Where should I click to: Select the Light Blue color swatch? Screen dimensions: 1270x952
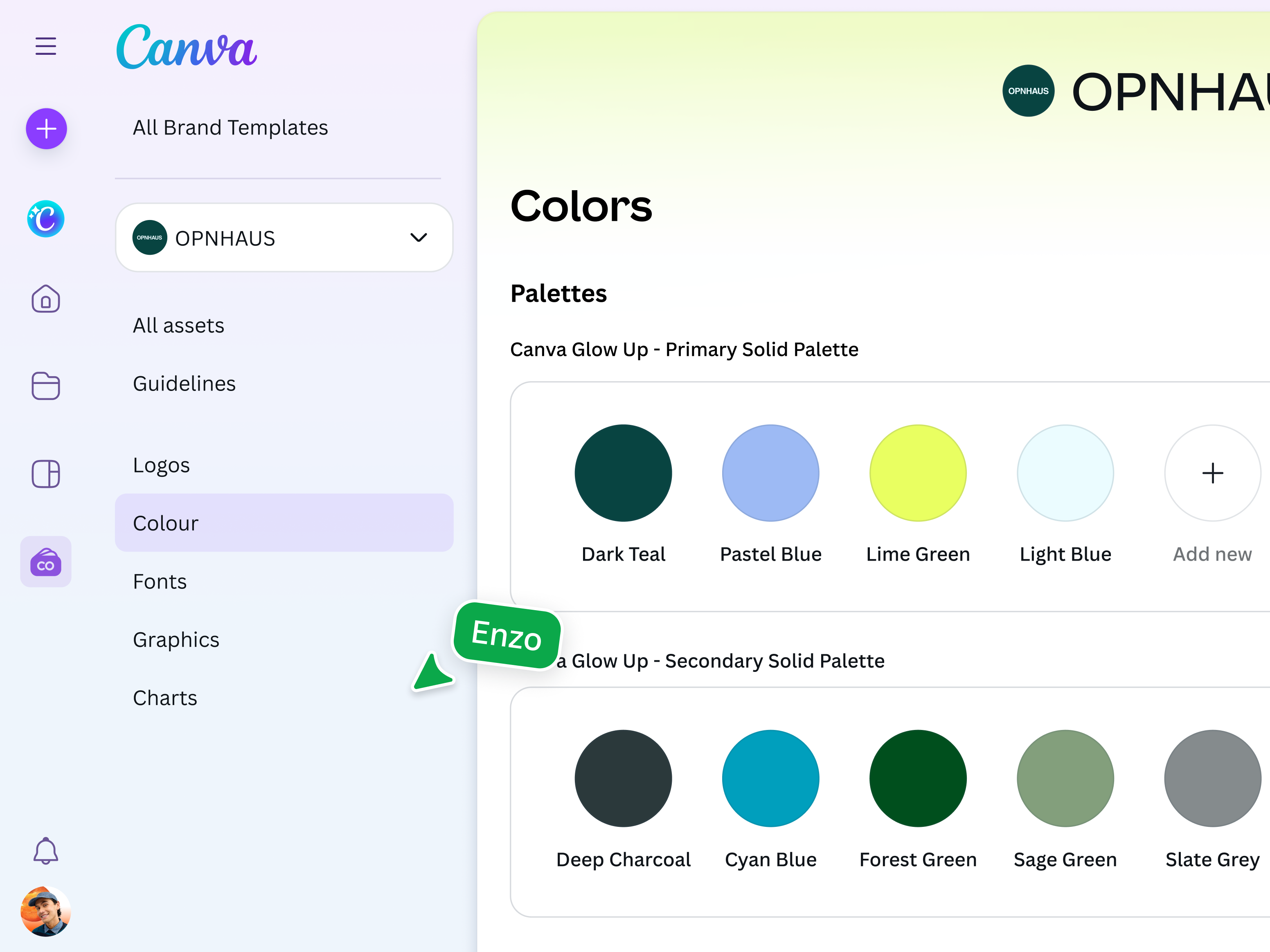(1065, 473)
